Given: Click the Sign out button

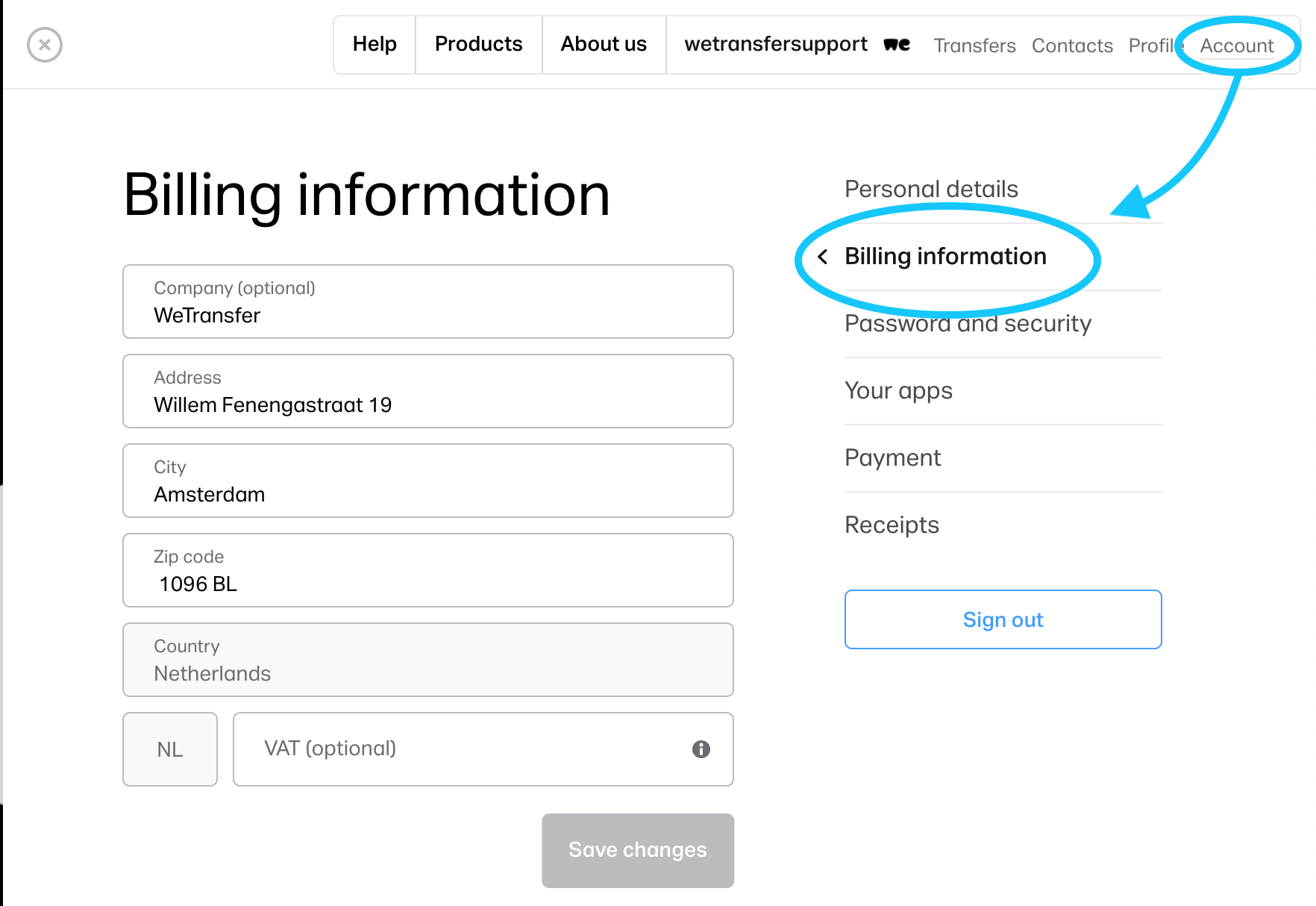Looking at the screenshot, I should 1003,619.
